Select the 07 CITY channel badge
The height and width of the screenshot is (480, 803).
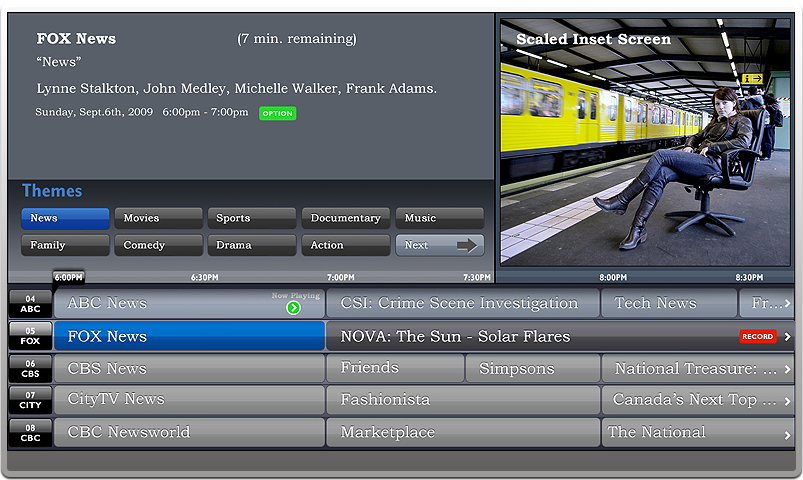point(30,400)
